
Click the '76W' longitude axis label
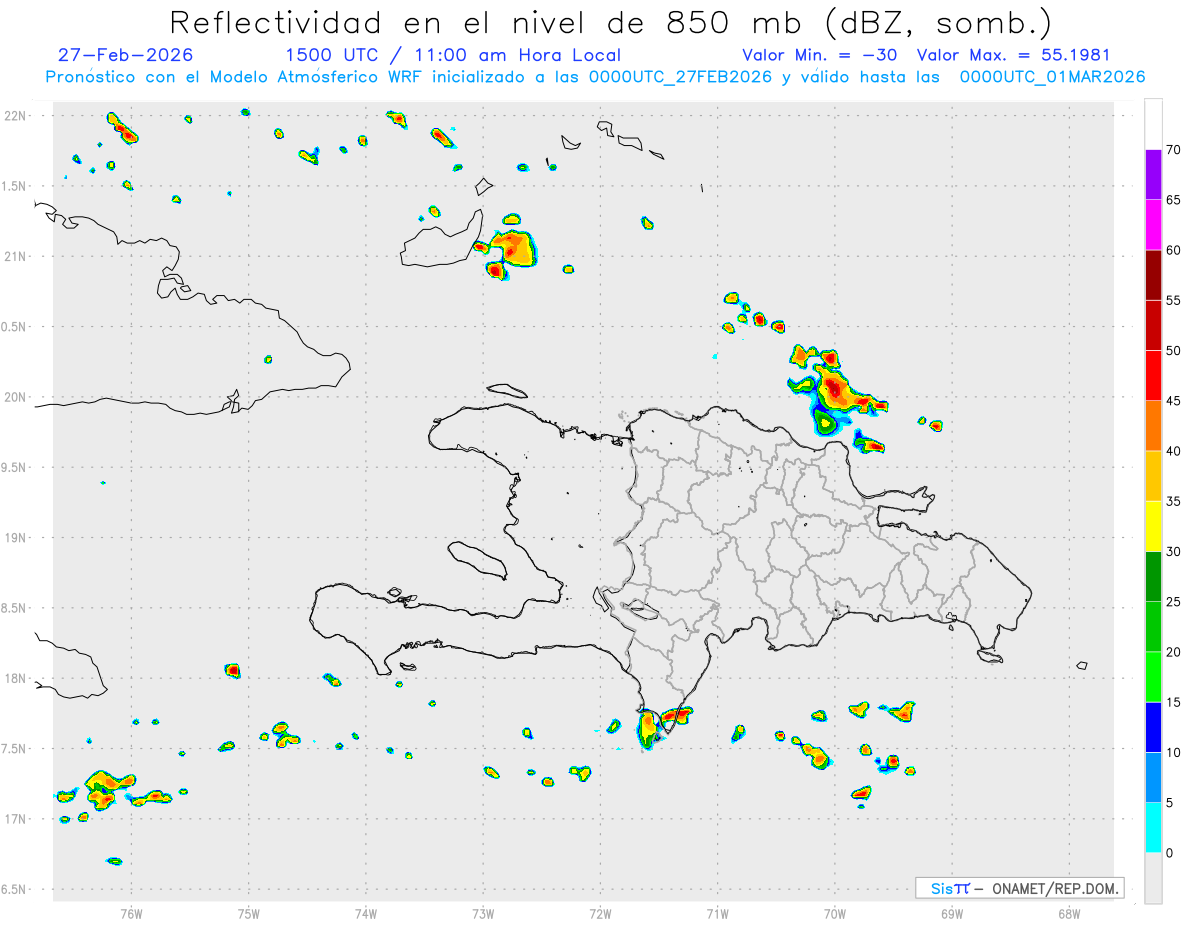131,913
